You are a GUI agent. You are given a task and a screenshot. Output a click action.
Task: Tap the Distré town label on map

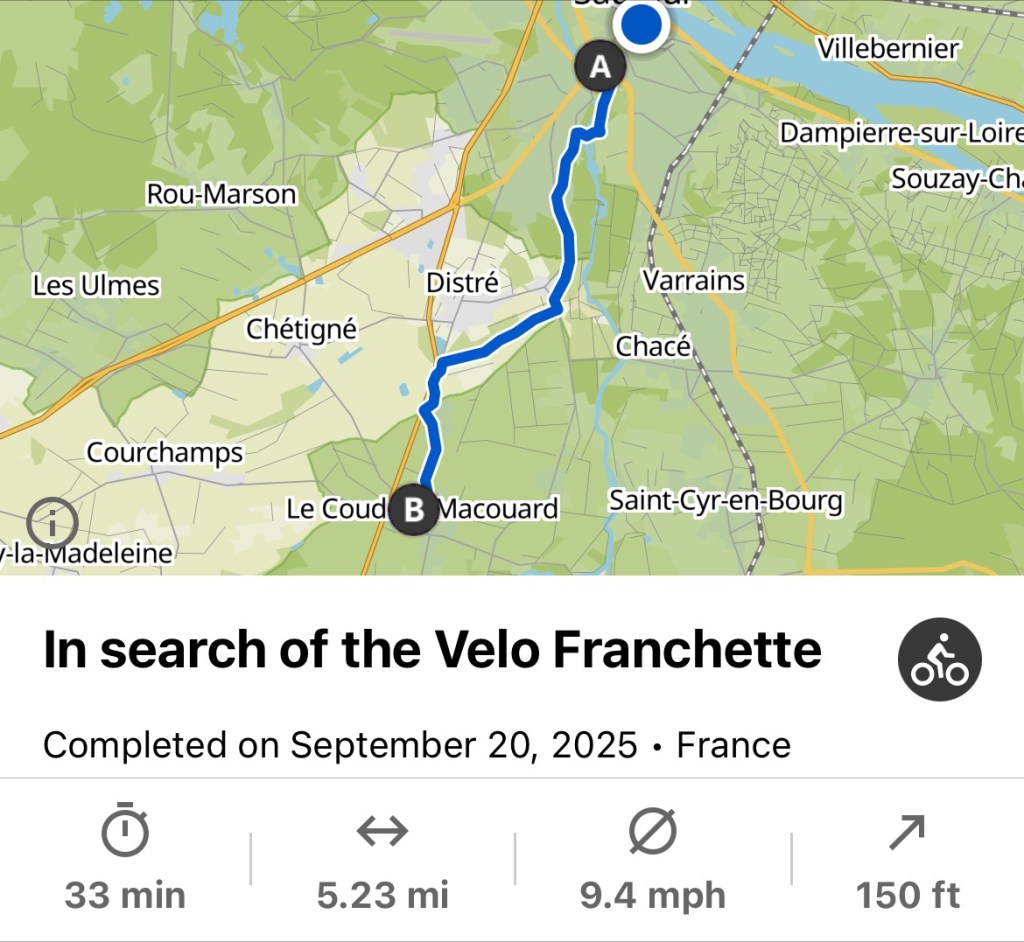[x=462, y=283]
